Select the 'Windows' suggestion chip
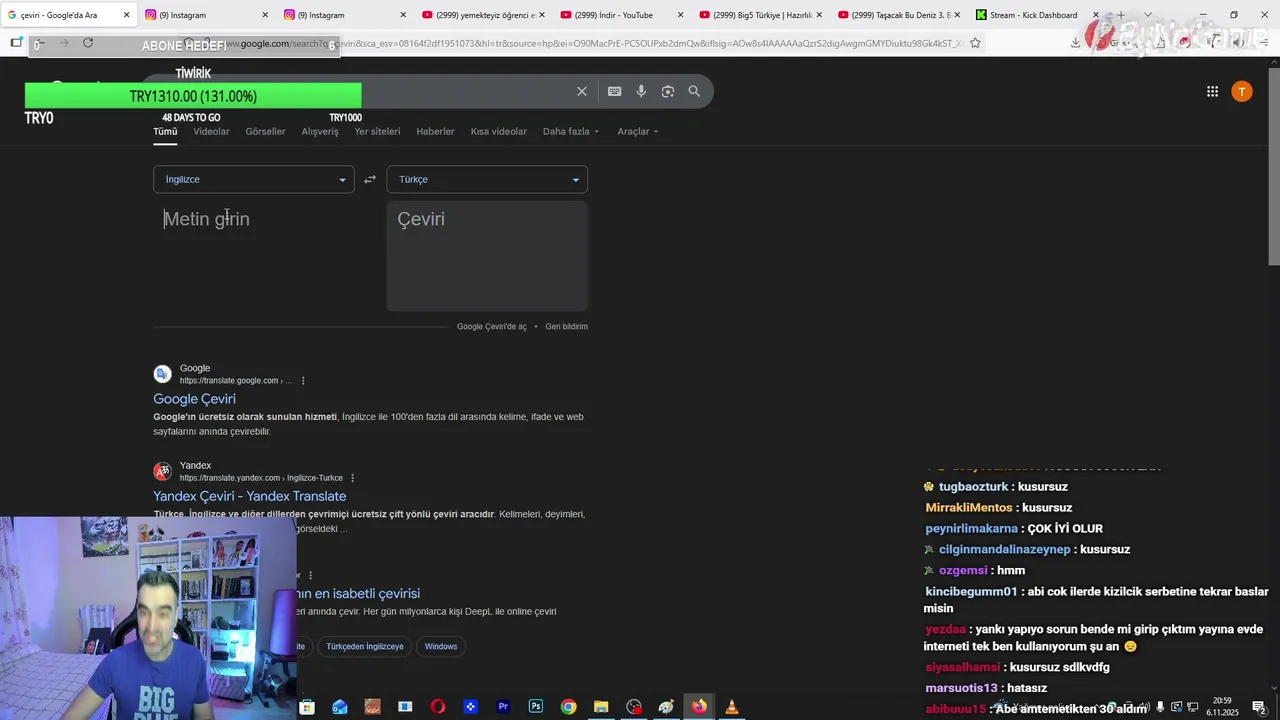 (440, 646)
